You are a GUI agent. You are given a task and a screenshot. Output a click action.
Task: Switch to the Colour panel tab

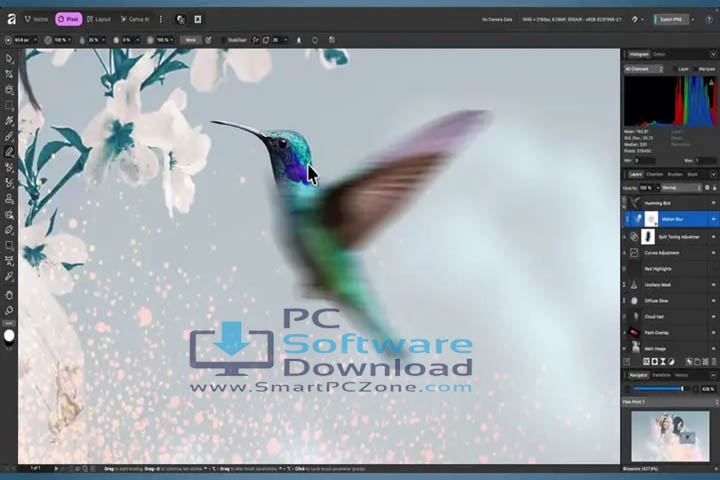click(659, 54)
